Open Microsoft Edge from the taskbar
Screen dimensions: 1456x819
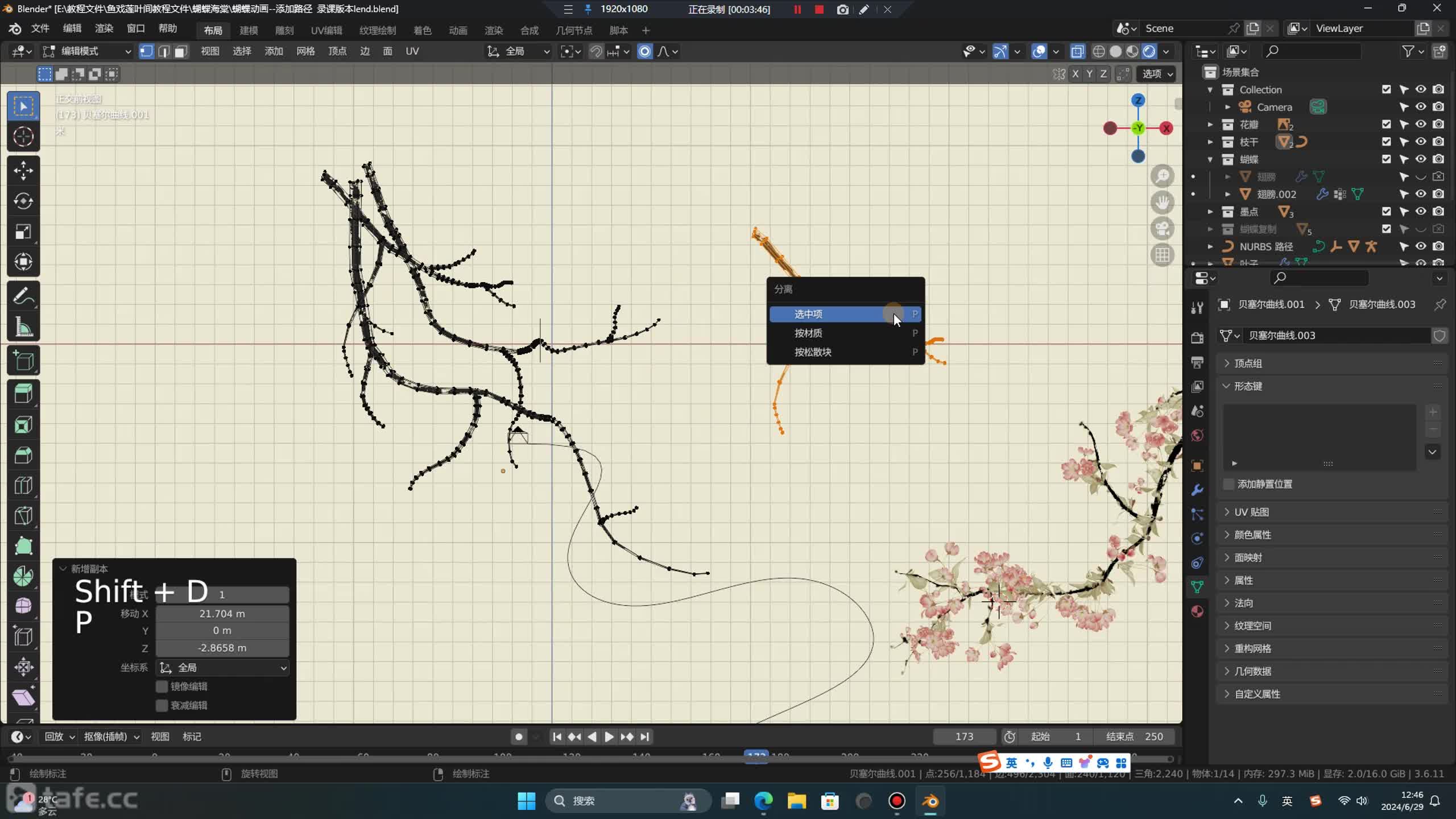tap(763, 801)
